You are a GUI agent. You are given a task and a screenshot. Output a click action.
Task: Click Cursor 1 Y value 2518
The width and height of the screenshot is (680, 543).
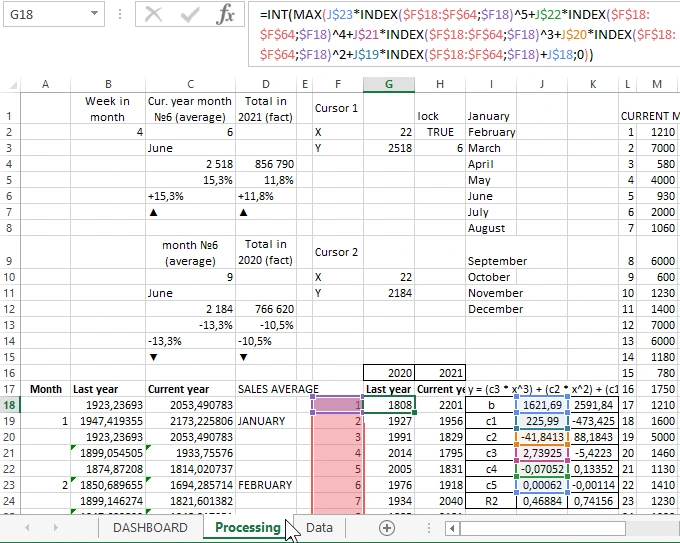tap(389, 148)
